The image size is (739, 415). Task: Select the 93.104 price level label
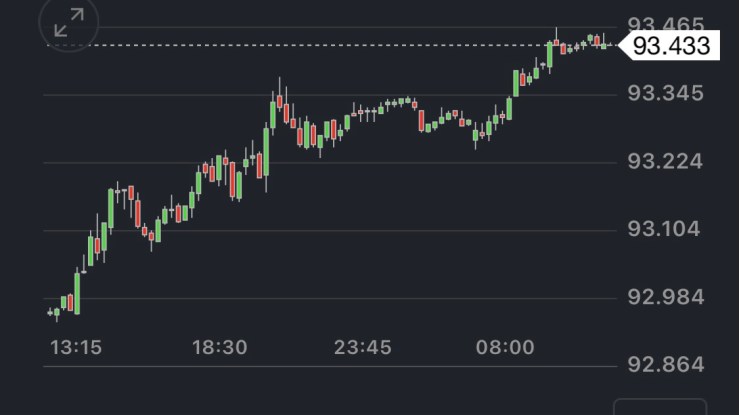pos(664,229)
